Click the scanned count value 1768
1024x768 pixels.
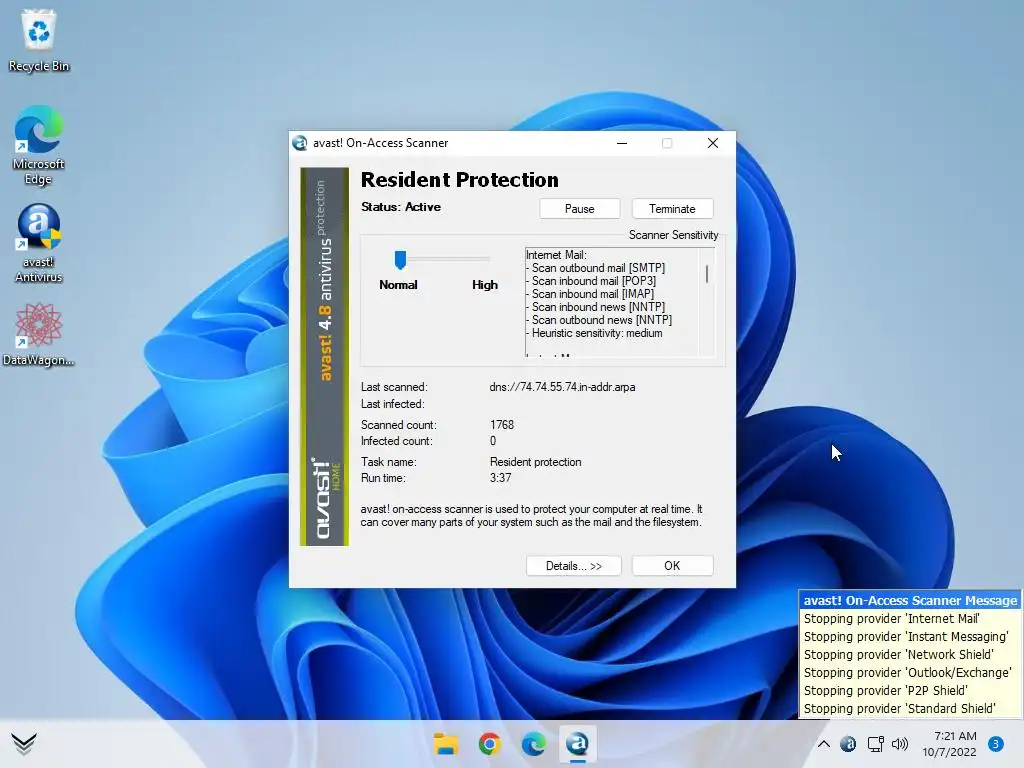click(x=502, y=424)
